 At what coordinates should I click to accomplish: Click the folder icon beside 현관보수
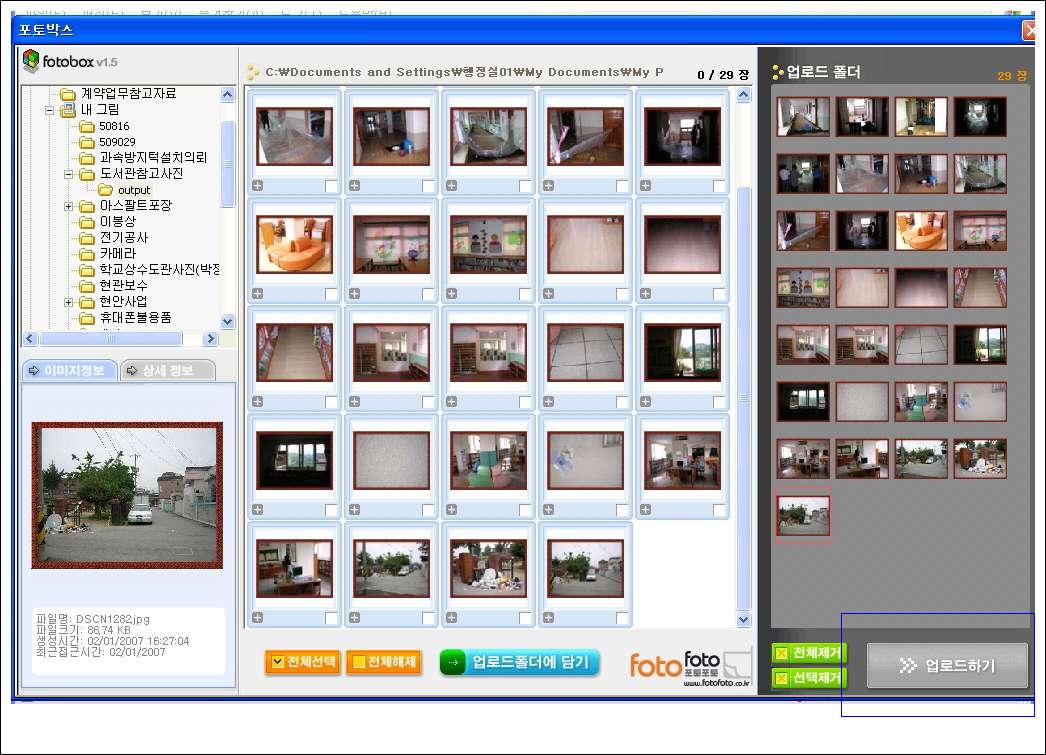(x=87, y=286)
